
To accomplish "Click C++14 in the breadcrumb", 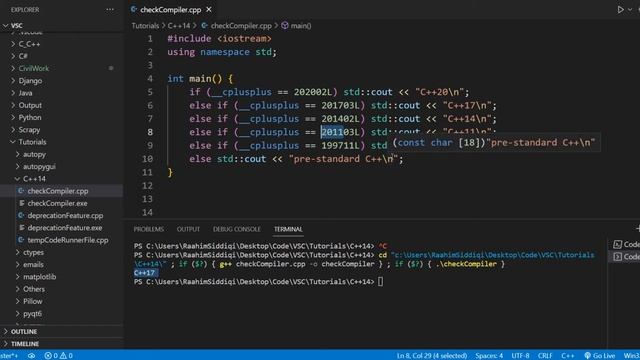I will click(179, 26).
